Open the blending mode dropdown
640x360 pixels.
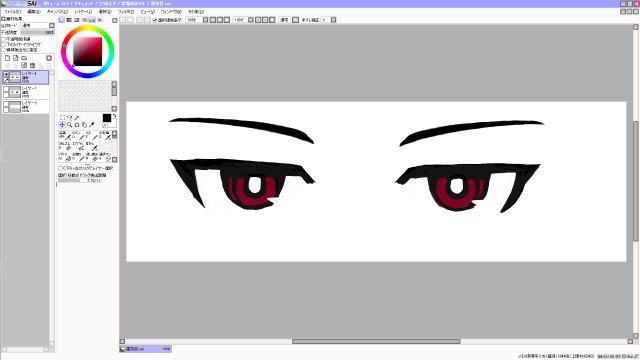[52, 26]
